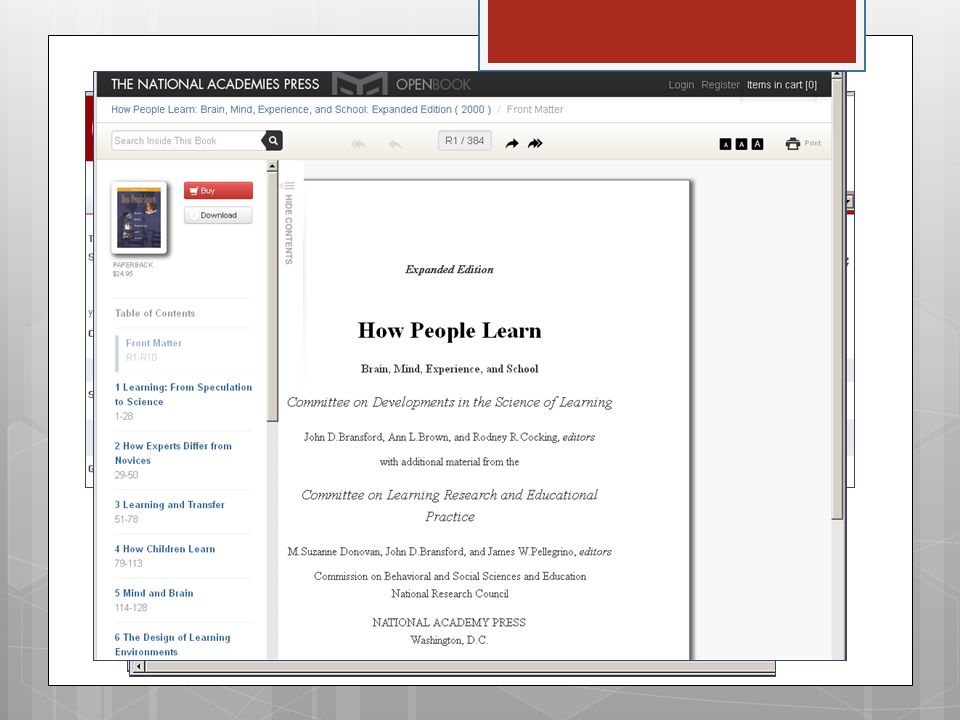Click the Print printer icon
This screenshot has width=960, height=720.
[x=793, y=143]
